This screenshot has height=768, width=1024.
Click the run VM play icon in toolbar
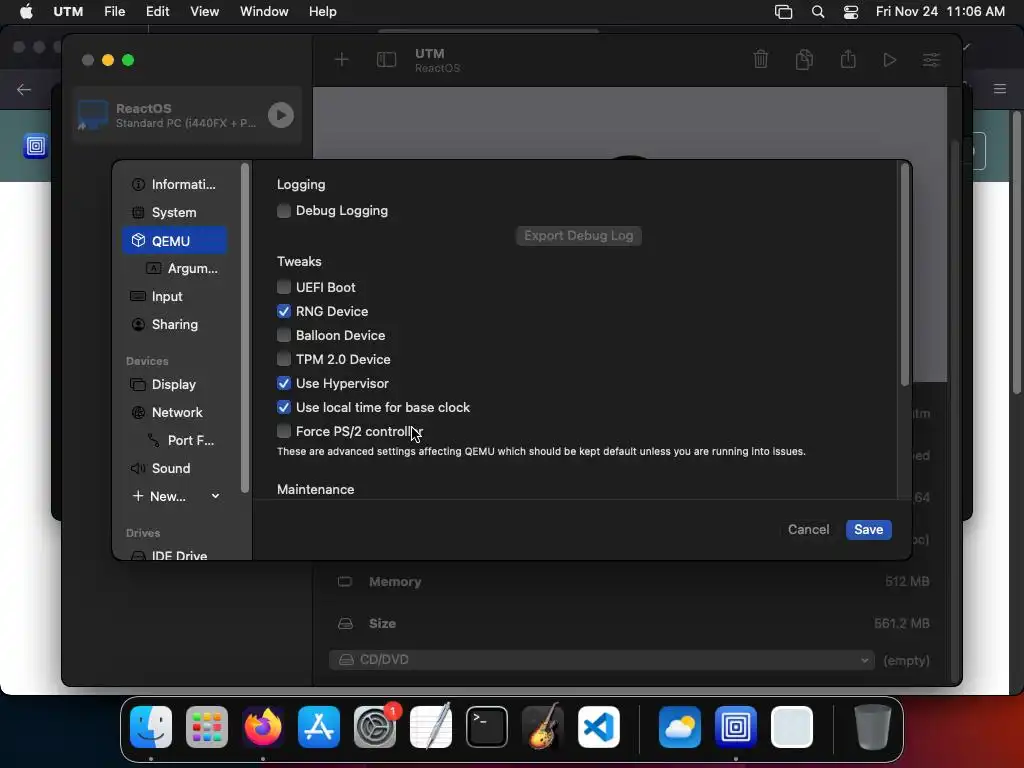pos(889,60)
